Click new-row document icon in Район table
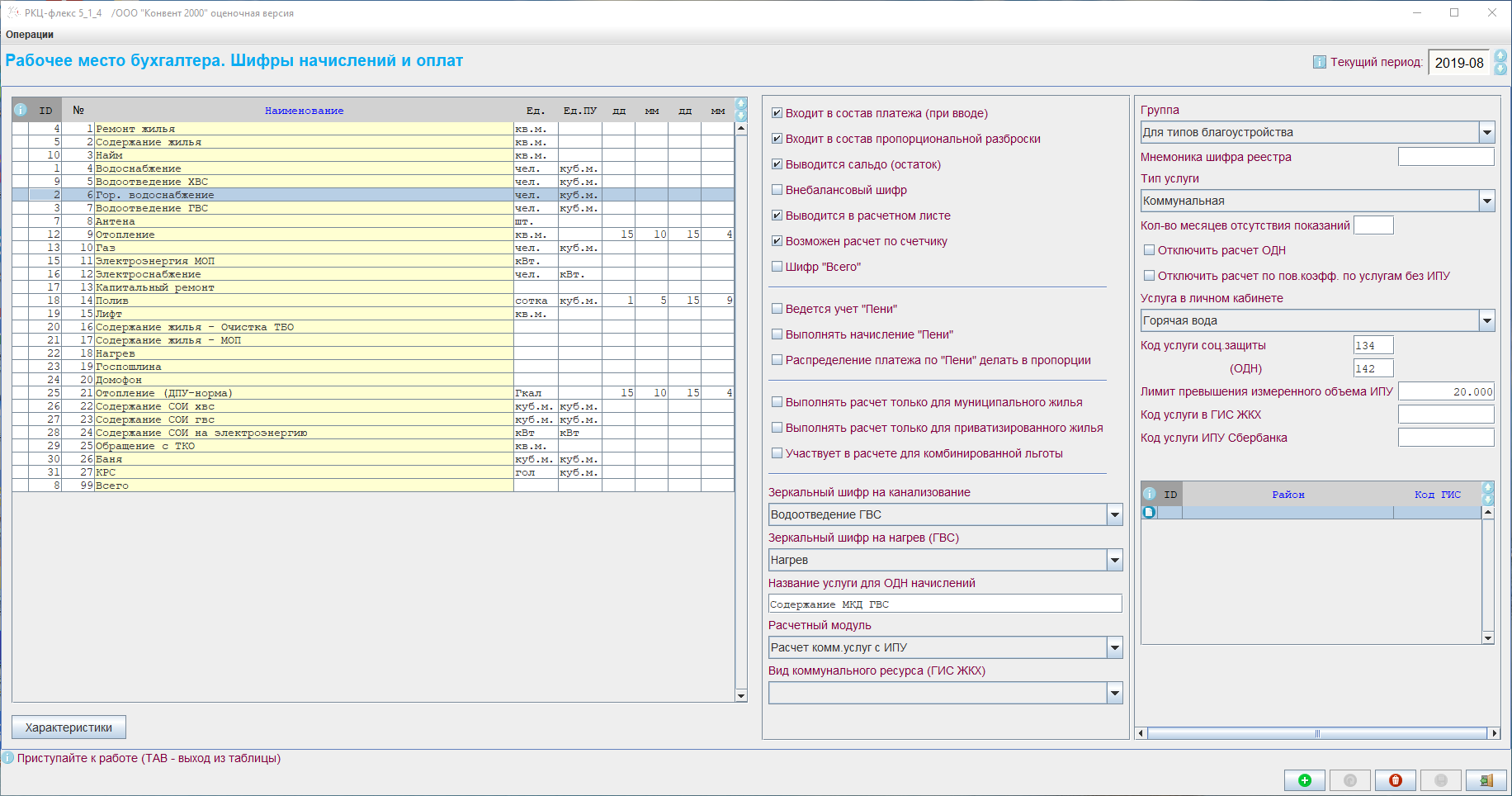 [x=1149, y=513]
